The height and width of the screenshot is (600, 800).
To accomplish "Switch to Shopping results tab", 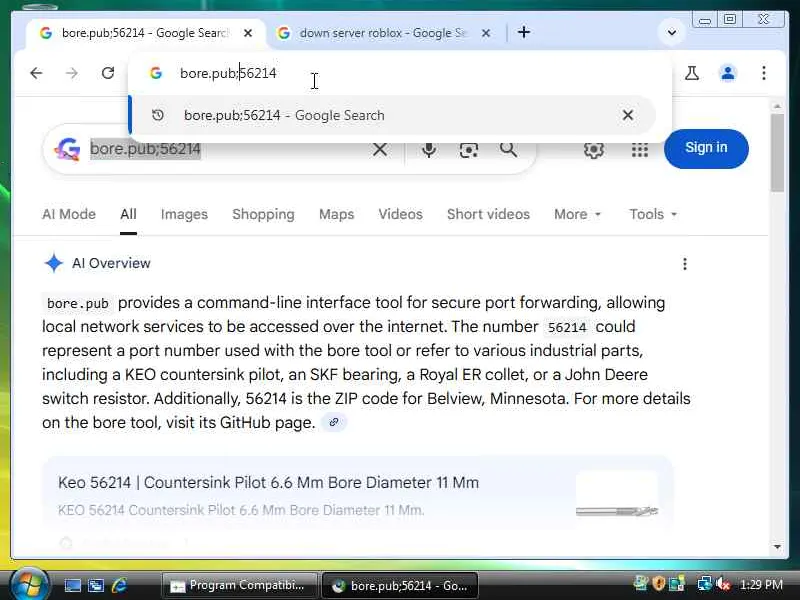I will [x=263, y=214].
